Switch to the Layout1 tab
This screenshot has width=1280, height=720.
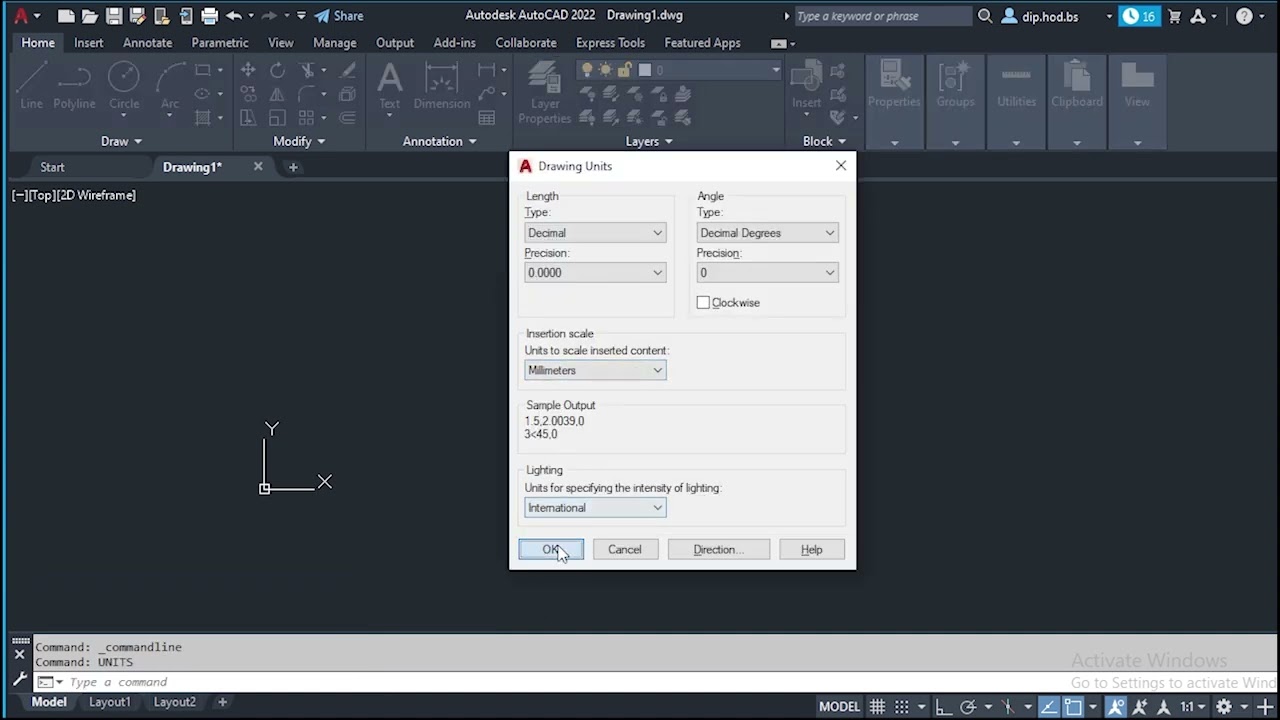point(110,702)
